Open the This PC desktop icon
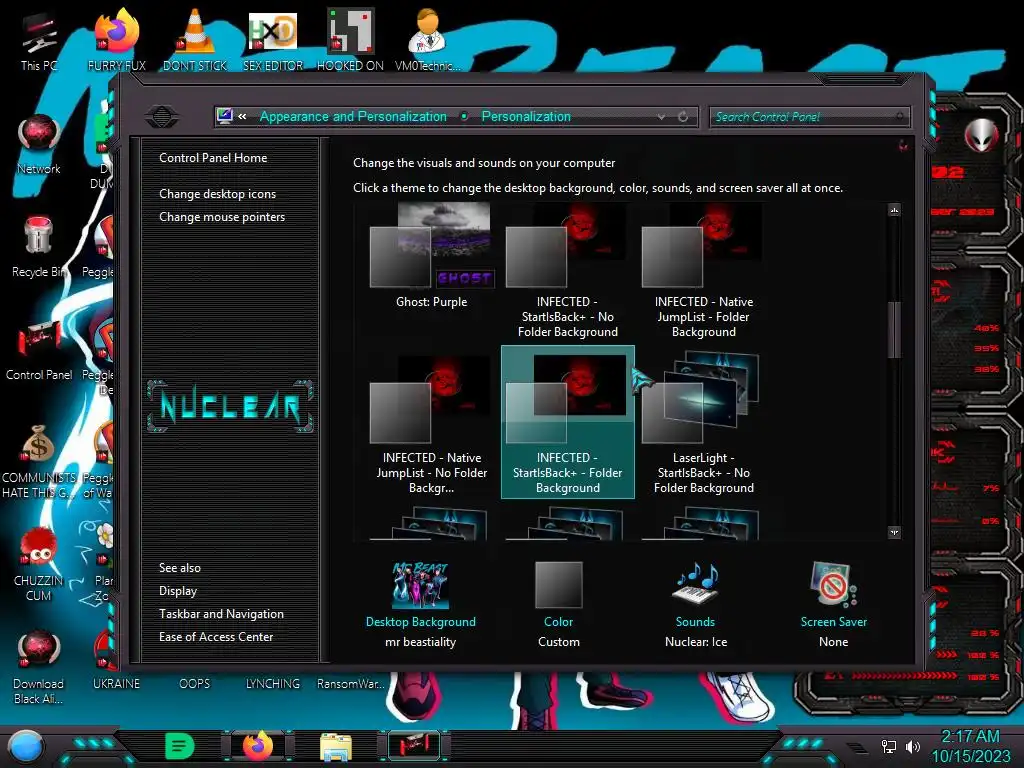 pyautogui.click(x=39, y=40)
